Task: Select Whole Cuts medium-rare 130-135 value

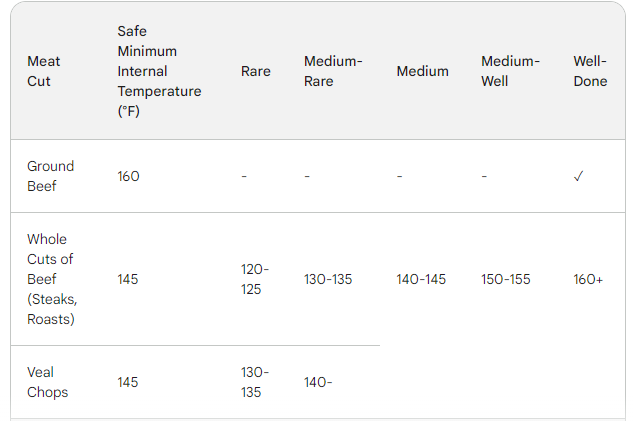Action: [x=328, y=279]
